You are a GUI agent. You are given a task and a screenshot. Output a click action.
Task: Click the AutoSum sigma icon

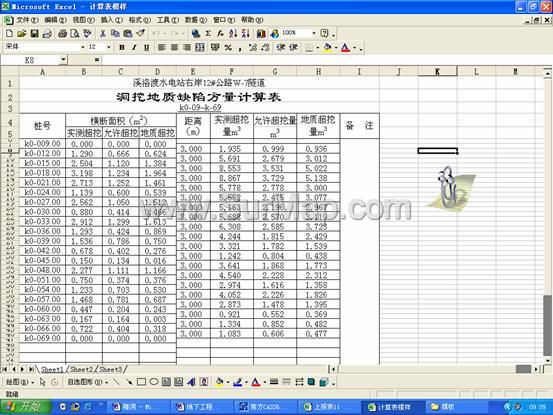pyautogui.click(x=208, y=33)
